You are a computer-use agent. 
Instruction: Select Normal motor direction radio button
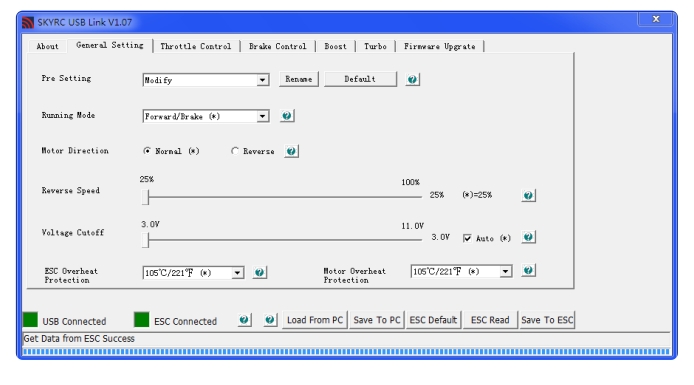pos(147,151)
